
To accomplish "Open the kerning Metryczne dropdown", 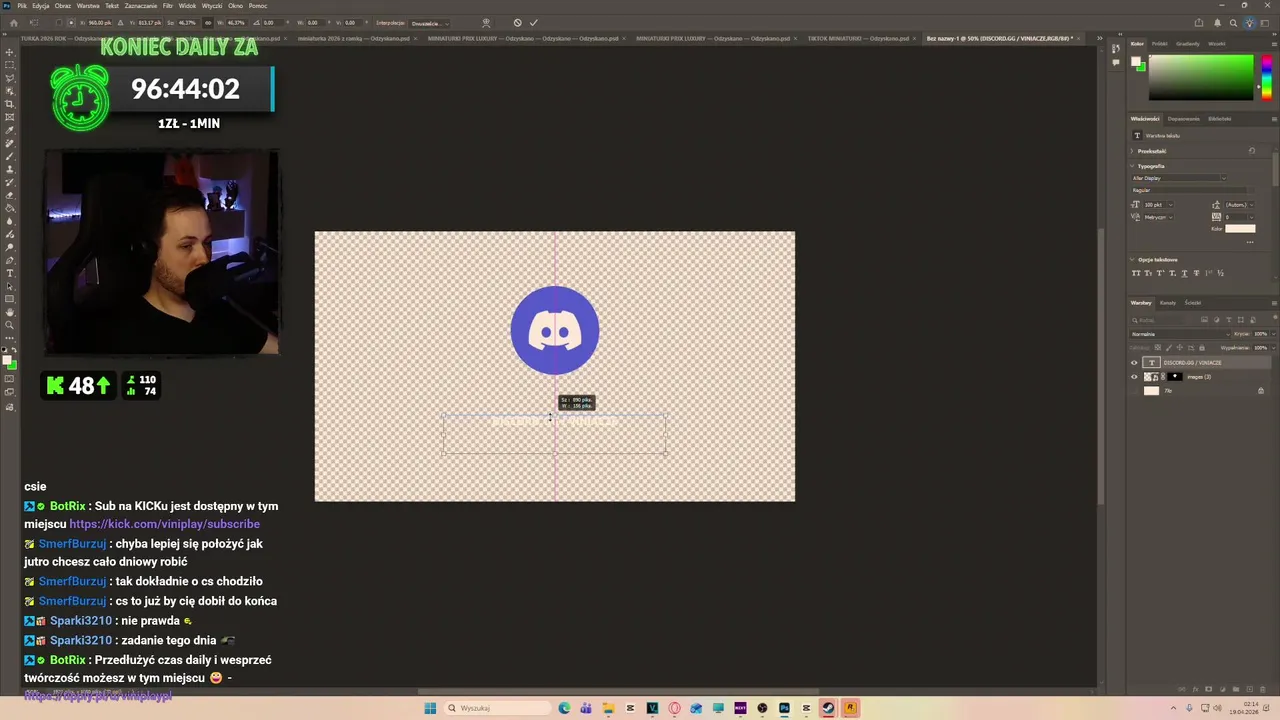I will pyautogui.click(x=1170, y=217).
